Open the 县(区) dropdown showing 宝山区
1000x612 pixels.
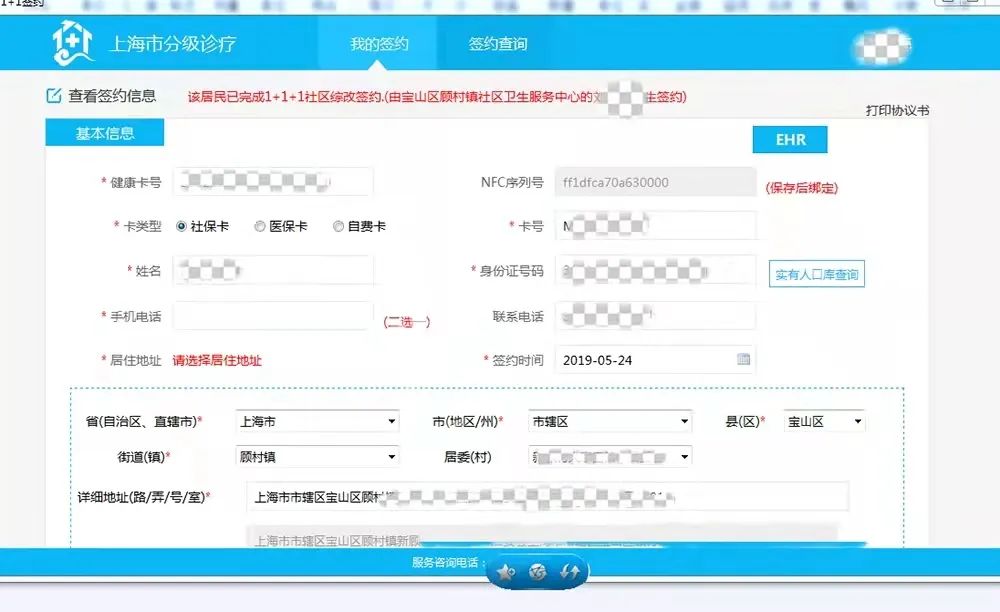pyautogui.click(x=824, y=421)
